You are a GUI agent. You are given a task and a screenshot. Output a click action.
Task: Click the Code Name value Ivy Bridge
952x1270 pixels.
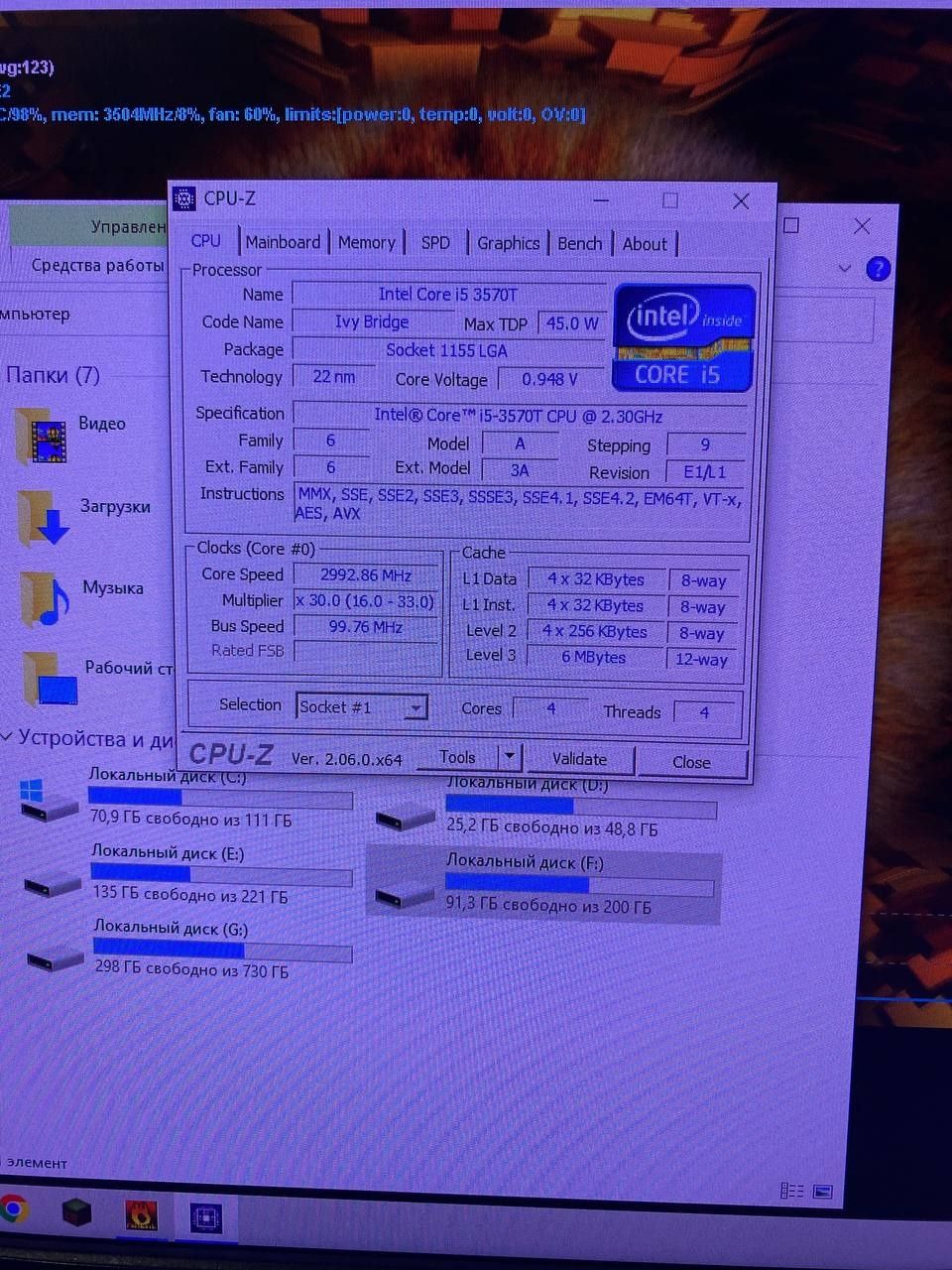(372, 321)
